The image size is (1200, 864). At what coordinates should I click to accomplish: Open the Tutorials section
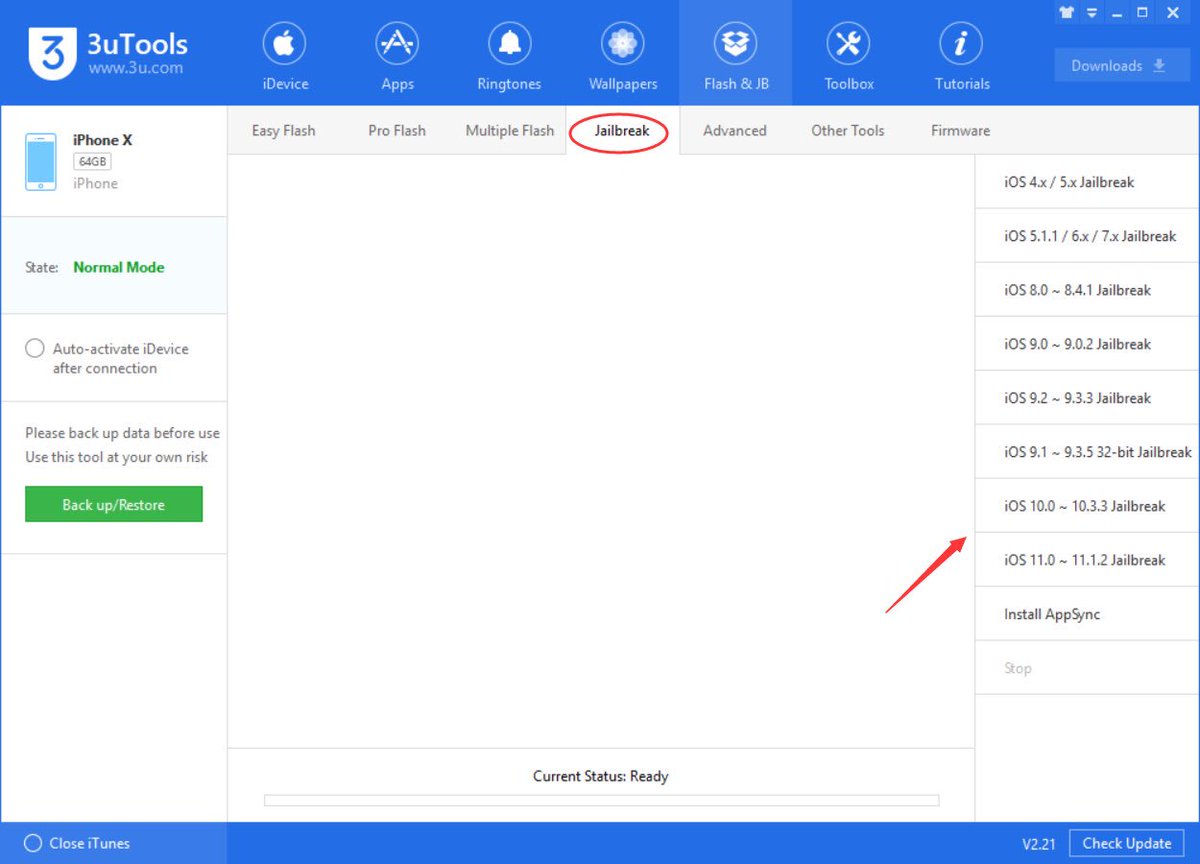(962, 56)
